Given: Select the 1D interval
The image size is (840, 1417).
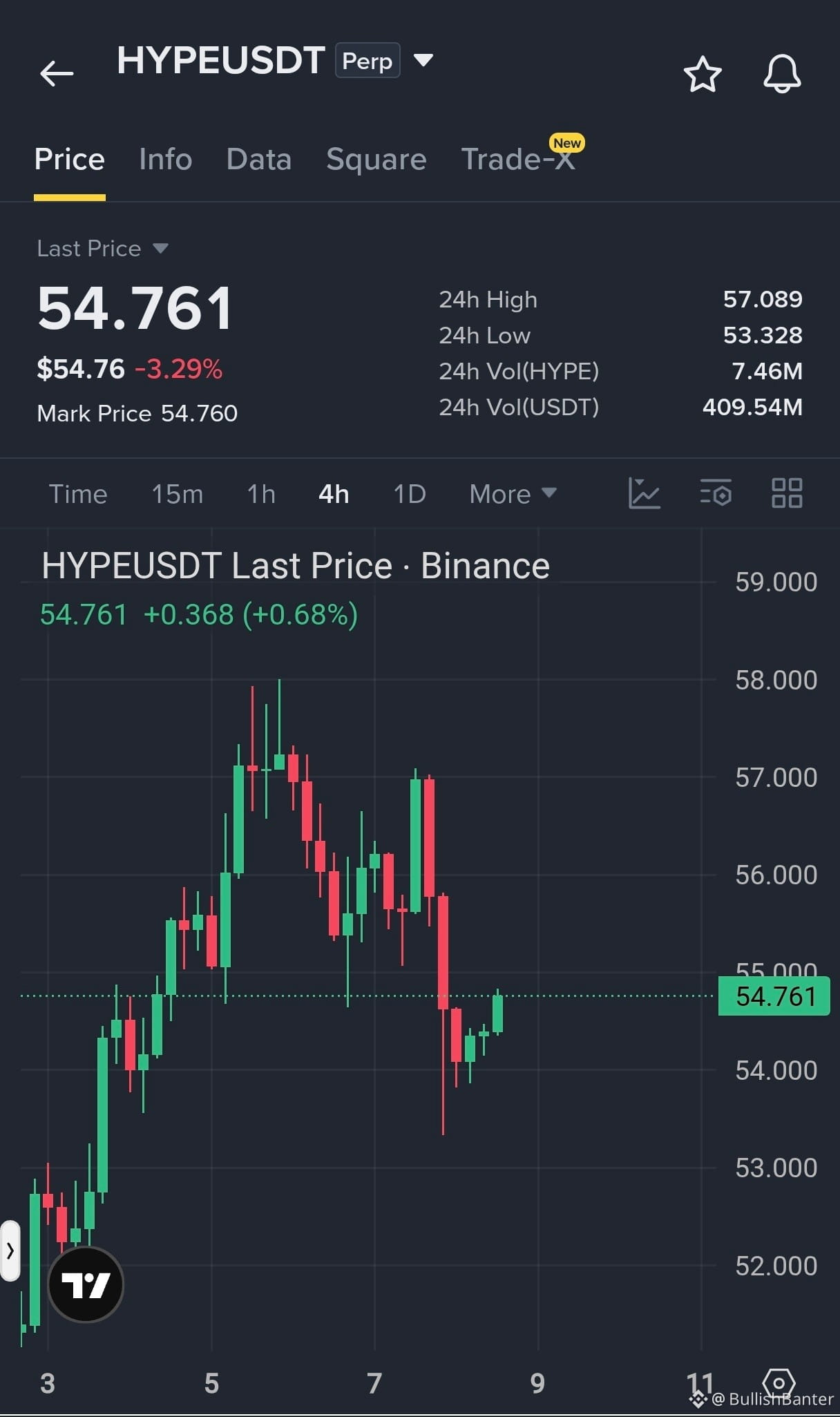Looking at the screenshot, I should click(x=410, y=494).
